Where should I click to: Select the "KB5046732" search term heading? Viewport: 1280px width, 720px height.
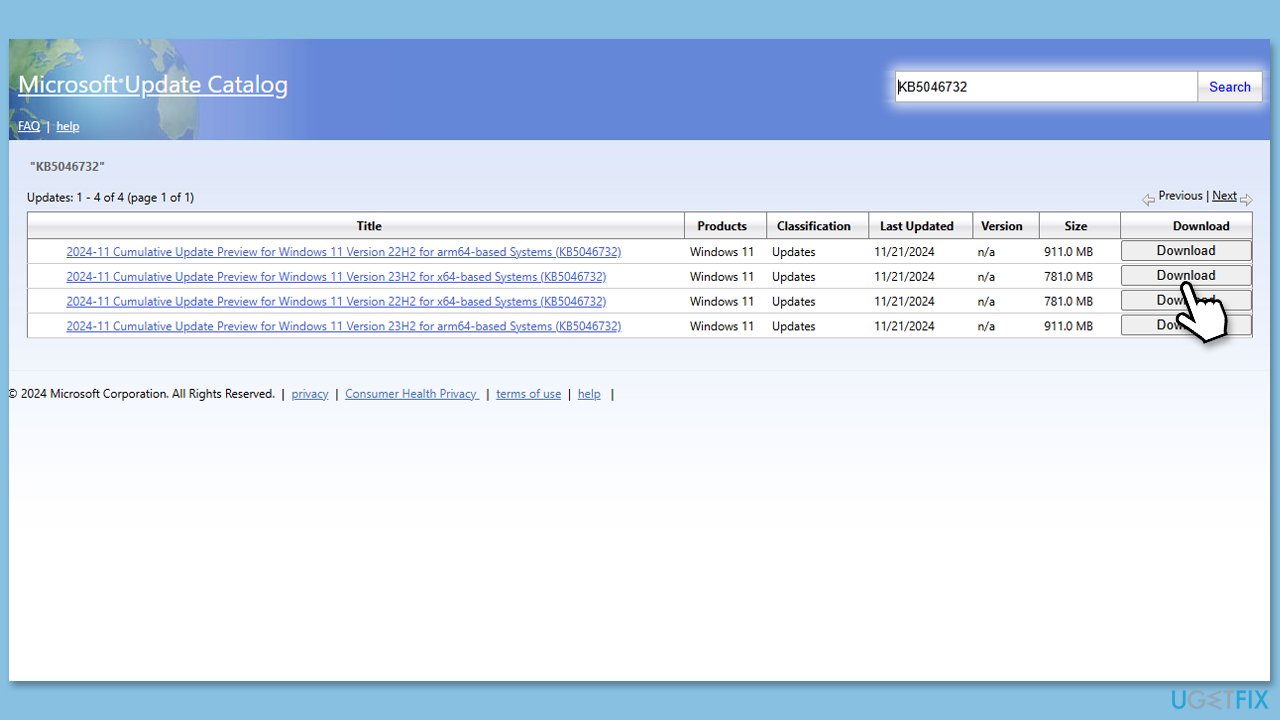click(x=67, y=166)
